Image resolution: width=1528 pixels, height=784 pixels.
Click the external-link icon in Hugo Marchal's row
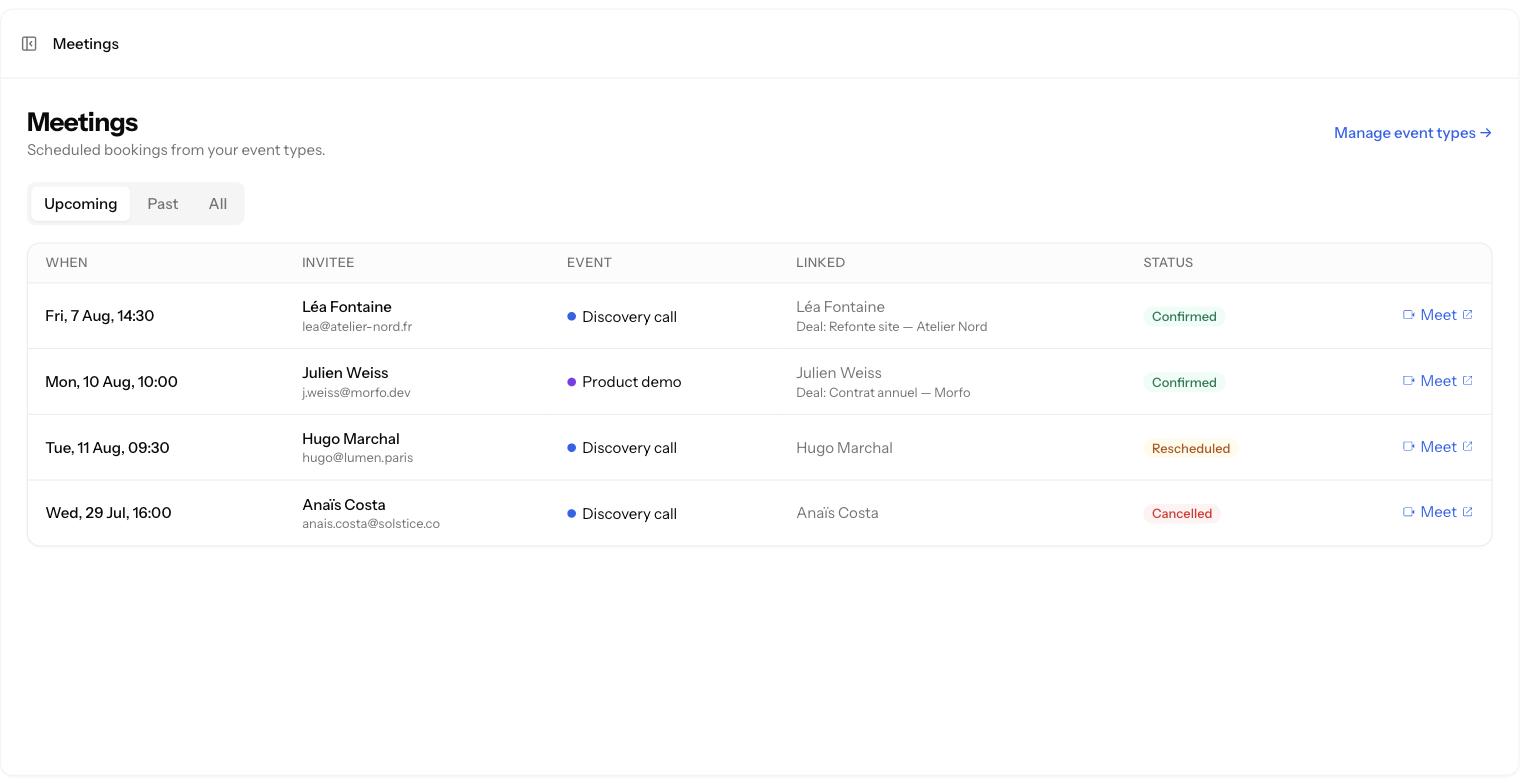tap(1468, 447)
